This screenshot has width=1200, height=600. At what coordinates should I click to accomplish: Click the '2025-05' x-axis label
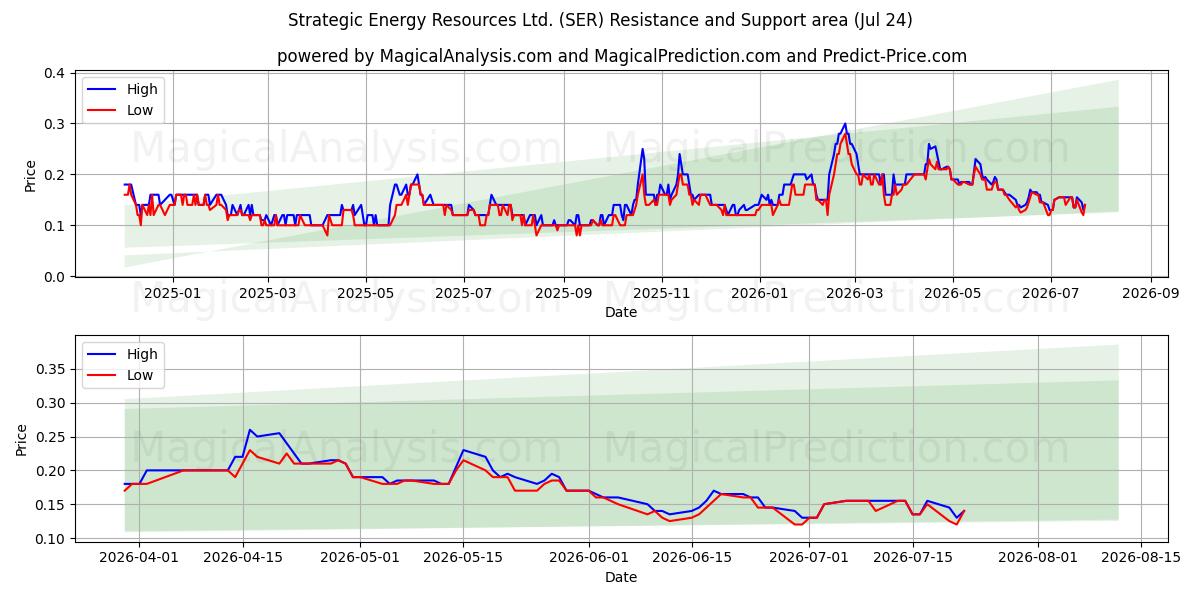[365, 295]
